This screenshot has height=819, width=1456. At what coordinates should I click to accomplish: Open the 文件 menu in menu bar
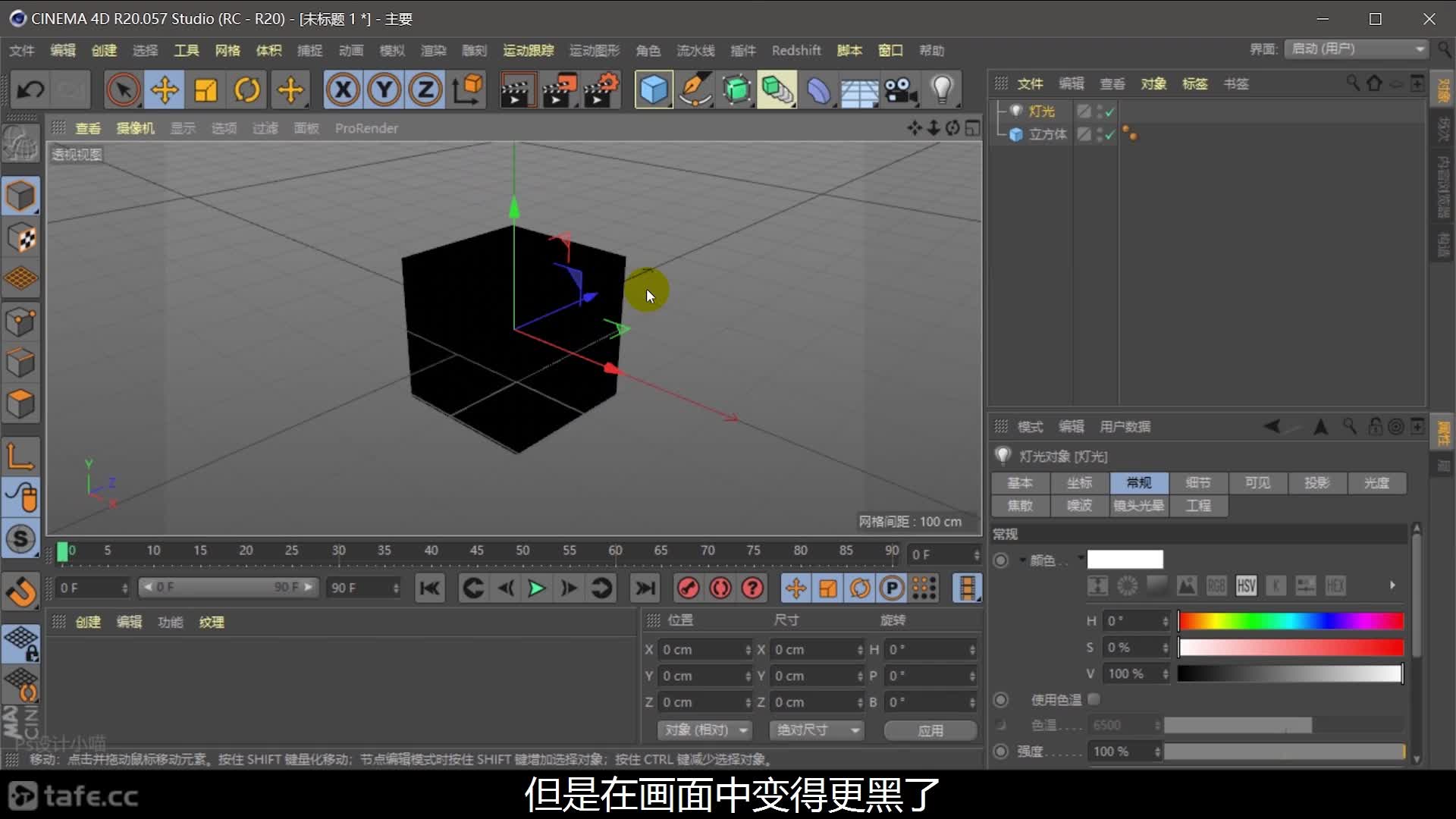click(x=22, y=51)
